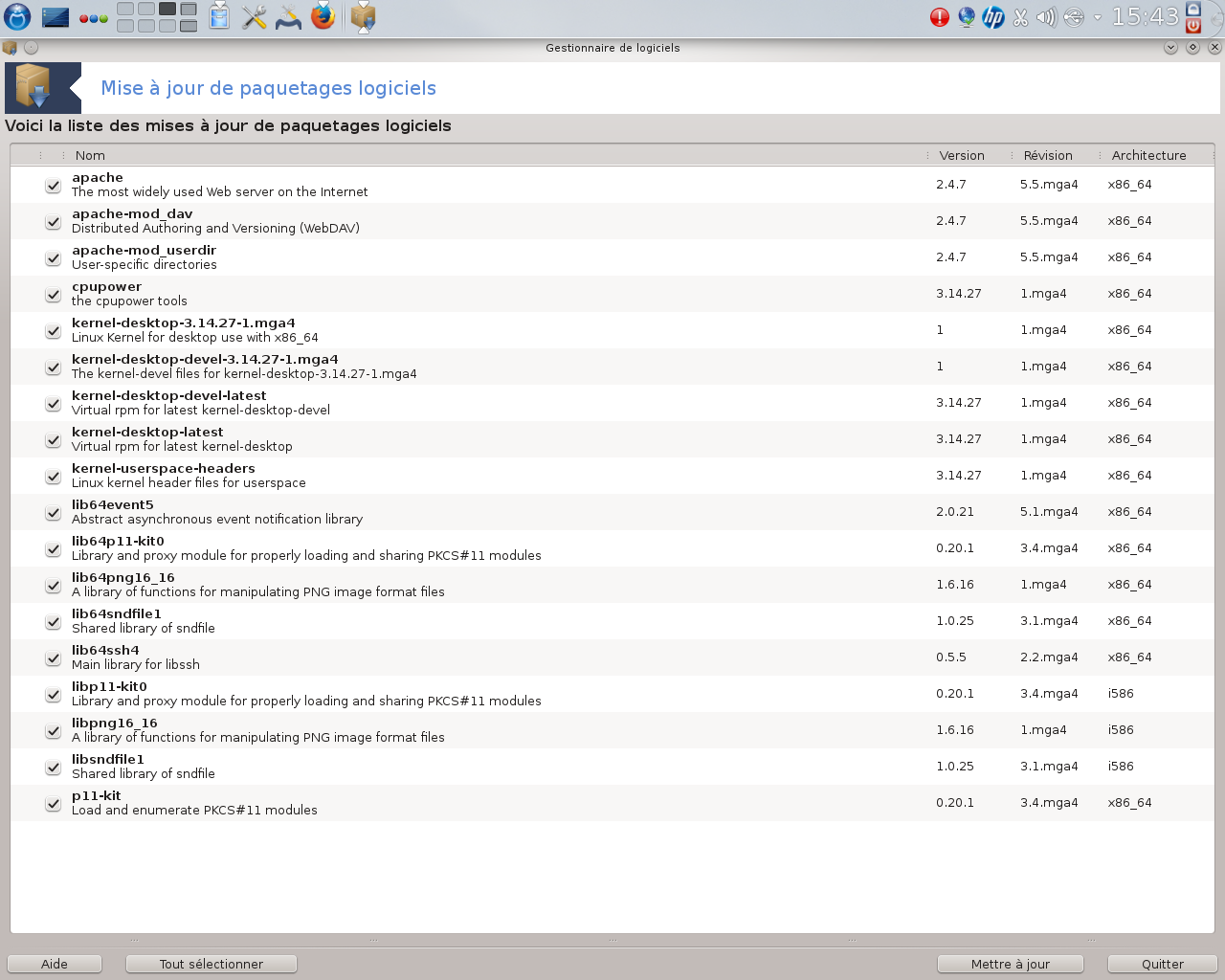The height and width of the screenshot is (980, 1225).
Task: Click the Aide button
Action: coord(55,964)
